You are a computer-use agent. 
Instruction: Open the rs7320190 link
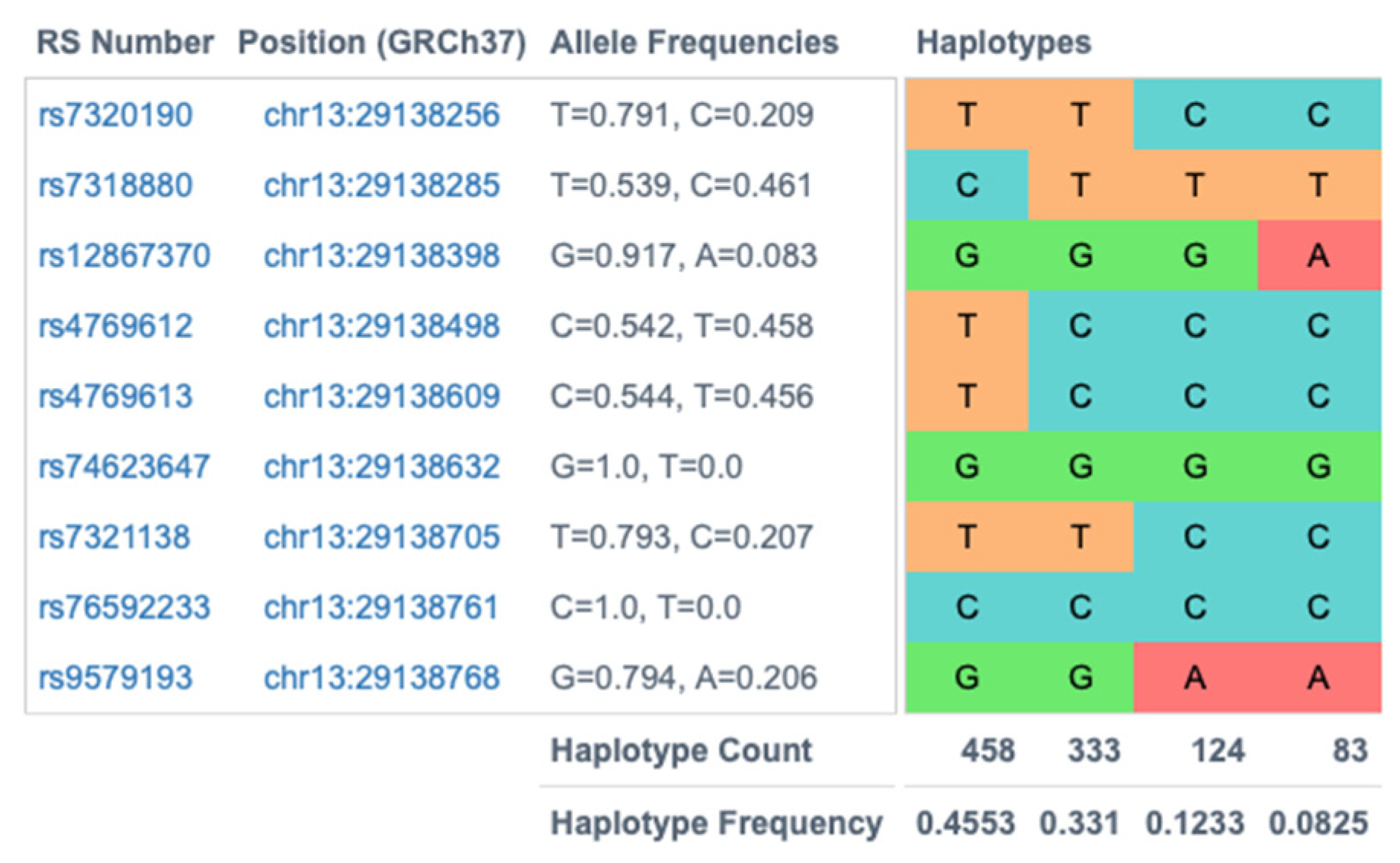point(115,115)
